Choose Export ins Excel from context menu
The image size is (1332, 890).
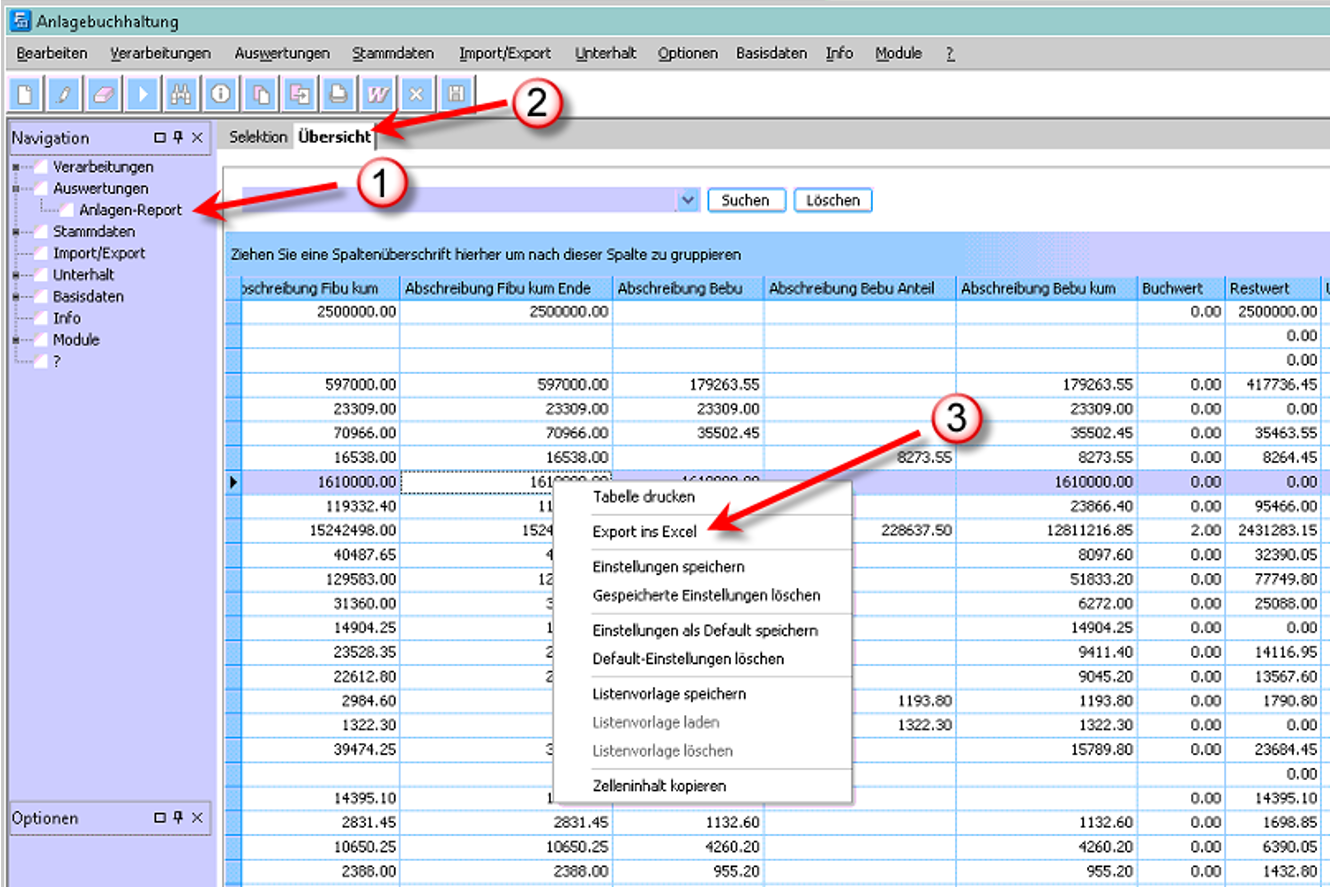pyautogui.click(x=644, y=531)
